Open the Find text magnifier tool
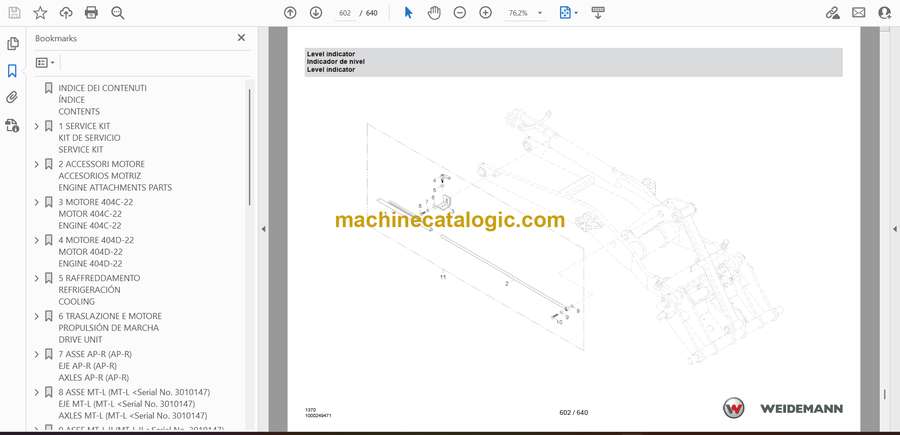Screen dimensions: 900x435 118,13
